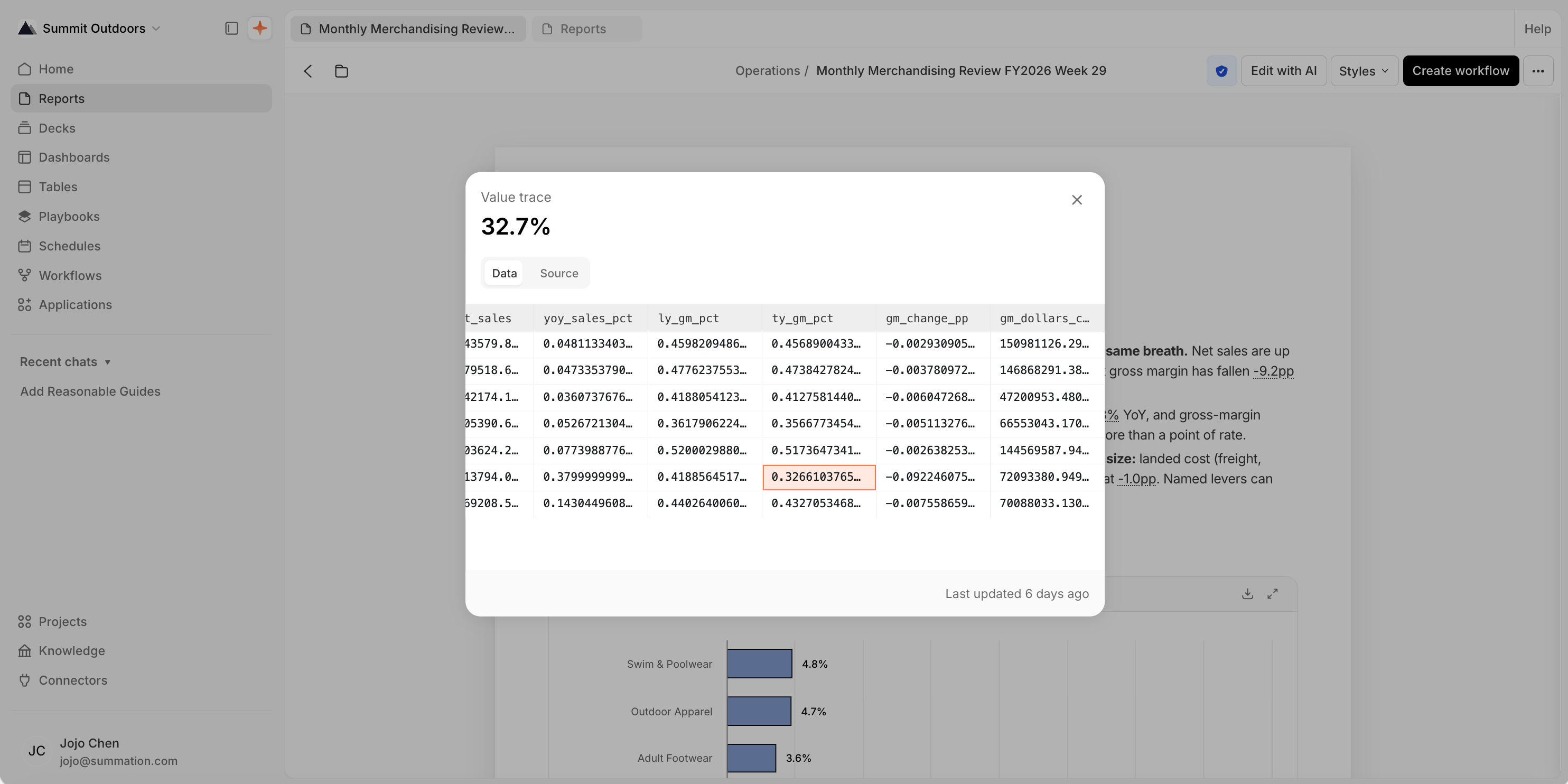
Task: Click the back arrow in the report header
Action: pos(308,71)
